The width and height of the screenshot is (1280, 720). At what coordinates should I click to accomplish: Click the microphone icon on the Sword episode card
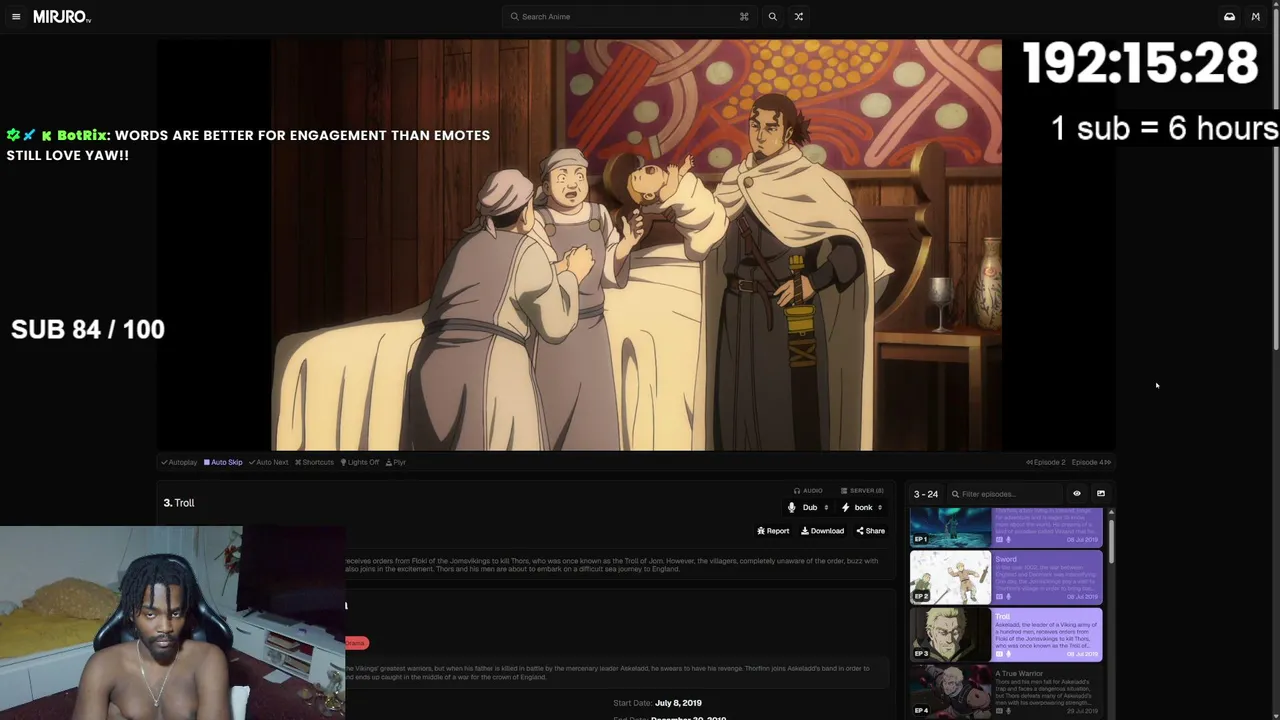click(1008, 597)
